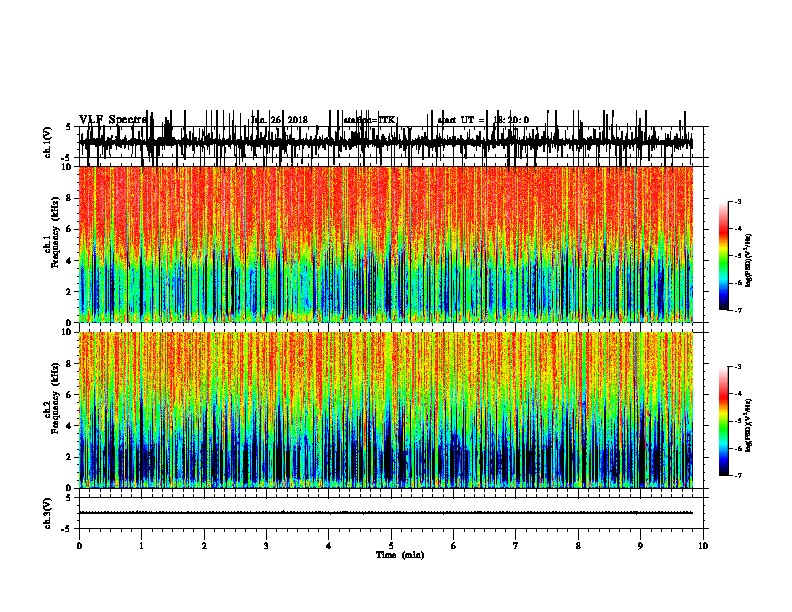The image size is (792, 612).
Task: Click the time axis tick label '7'
Action: tap(516, 546)
